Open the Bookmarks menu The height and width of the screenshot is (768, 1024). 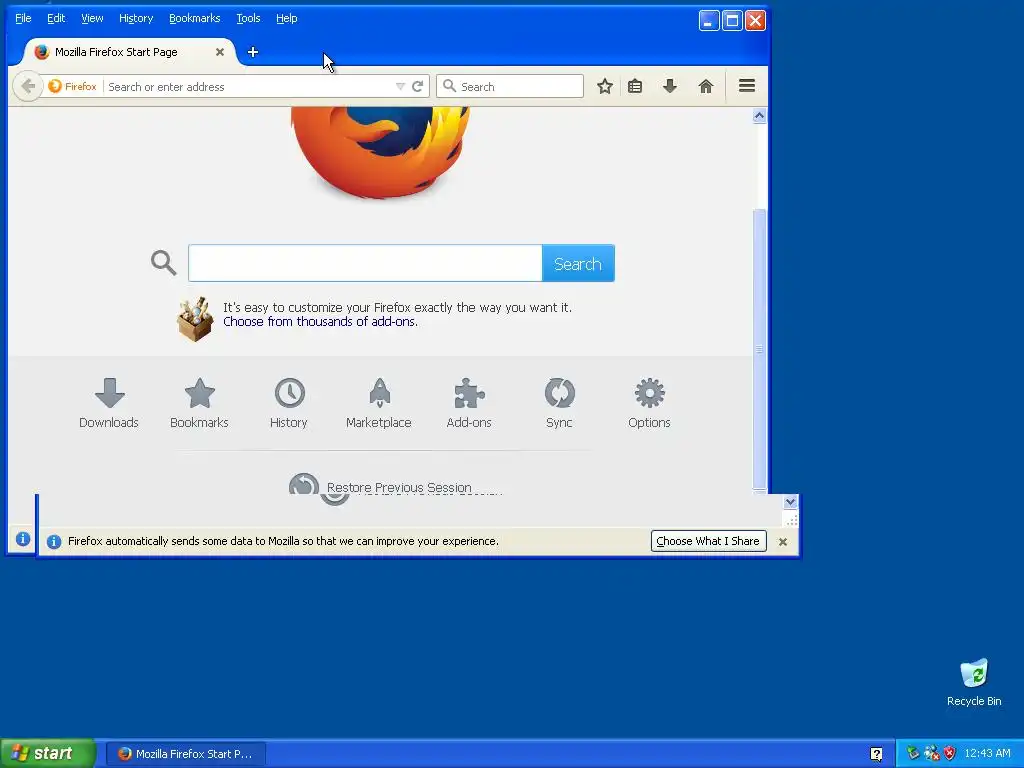195,18
